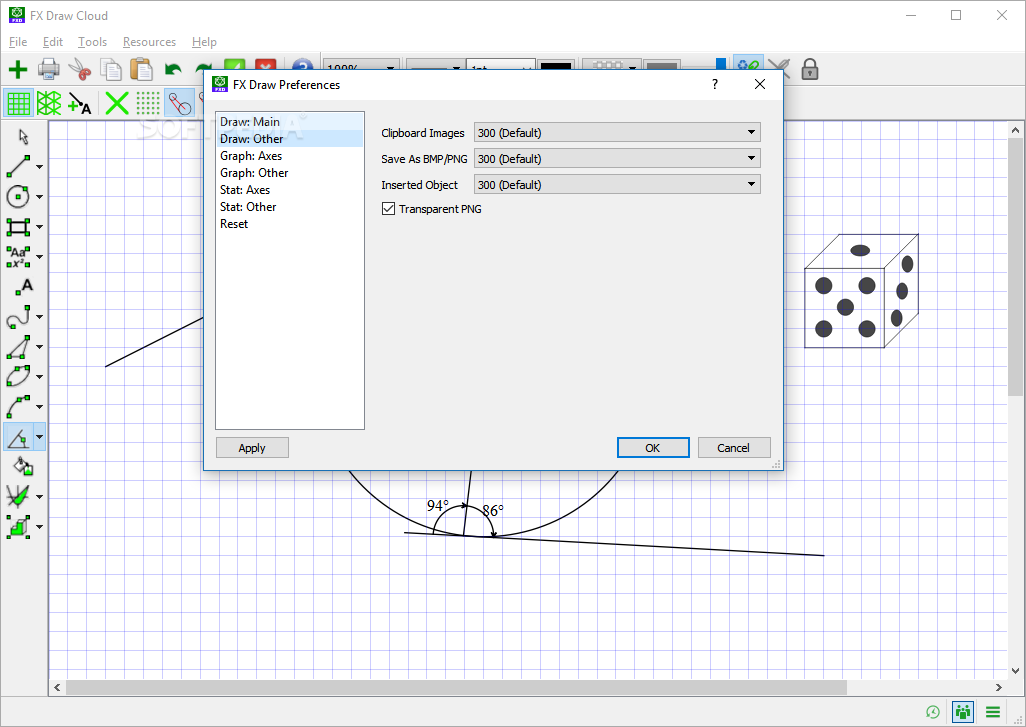Click the clipboard Paste icon
The width and height of the screenshot is (1026, 727).
pos(141,69)
